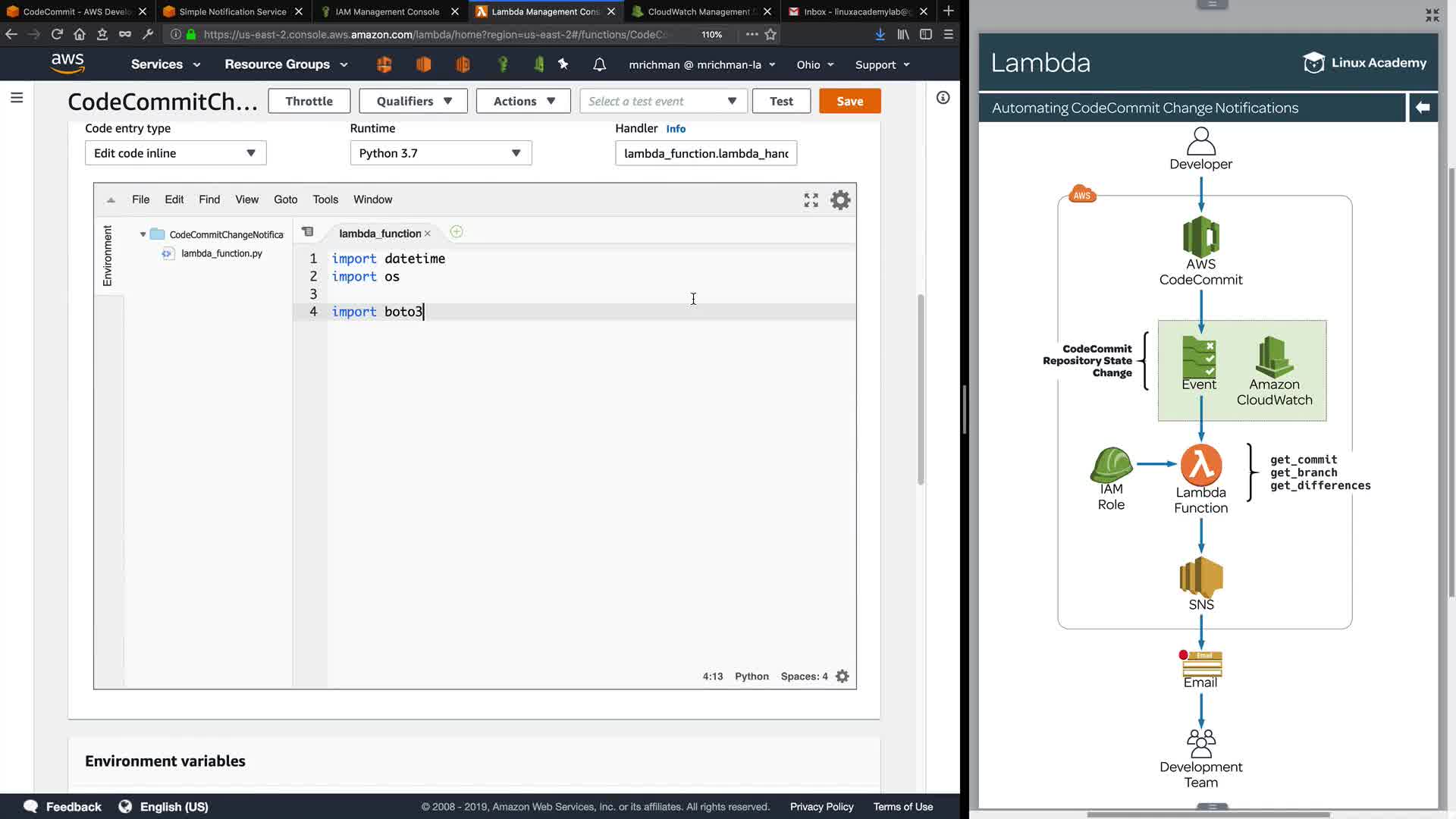This screenshot has width=1456, height=819.
Task: Switch to CloudWatch Management browser tab
Action: point(698,11)
